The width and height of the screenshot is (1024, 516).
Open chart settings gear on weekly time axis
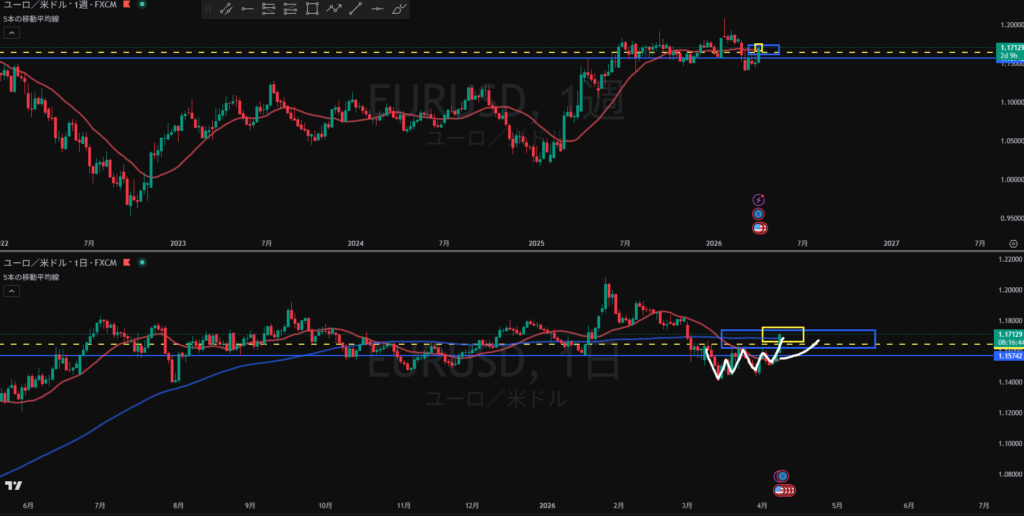[1014, 242]
